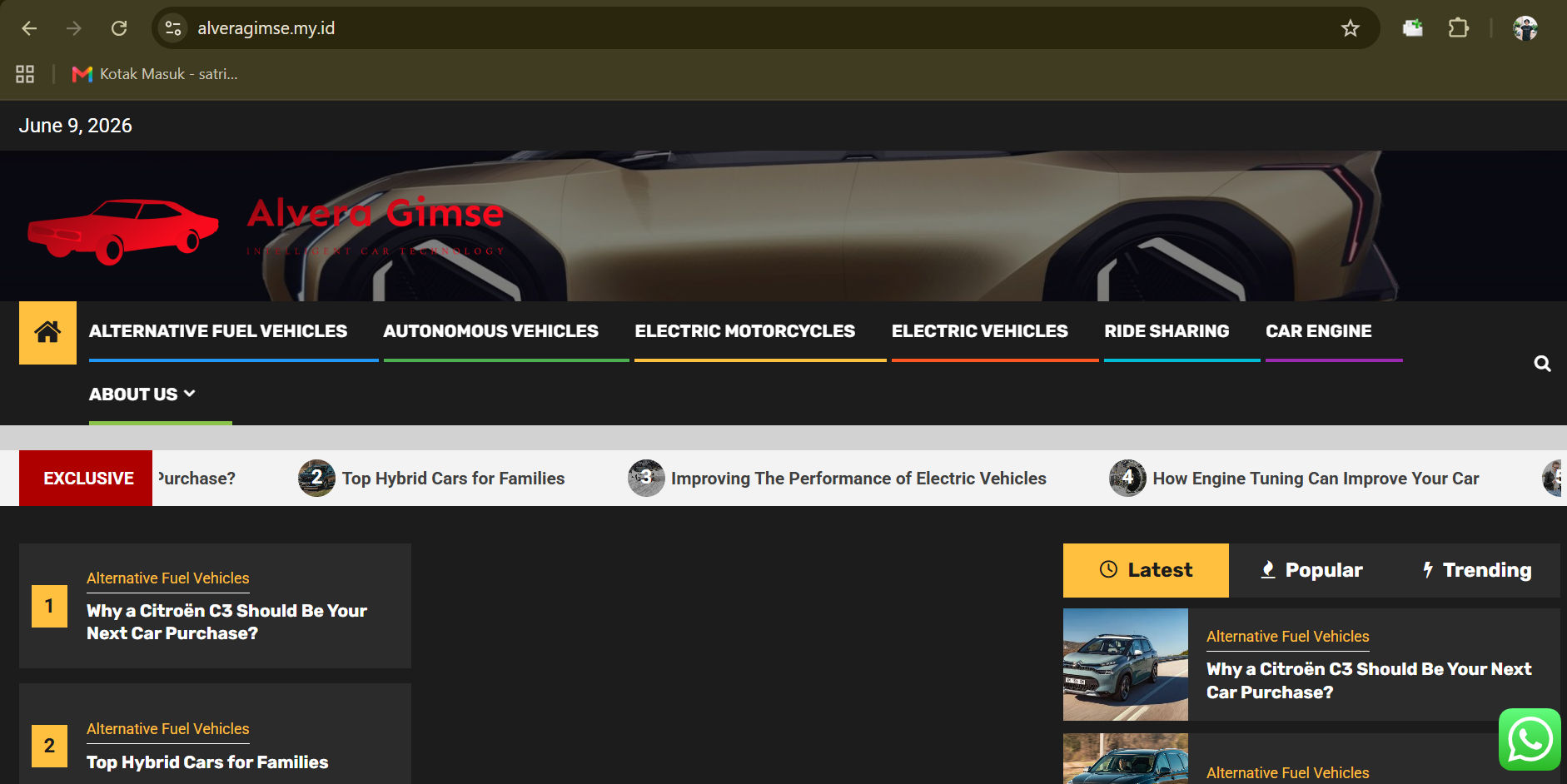This screenshot has width=1567, height=784.
Task: Open left list article Why a Citroën C3
Action: coord(226,622)
